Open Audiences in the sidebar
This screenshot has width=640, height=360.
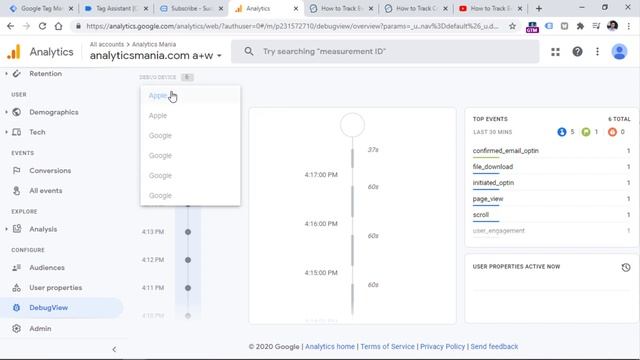47,268
